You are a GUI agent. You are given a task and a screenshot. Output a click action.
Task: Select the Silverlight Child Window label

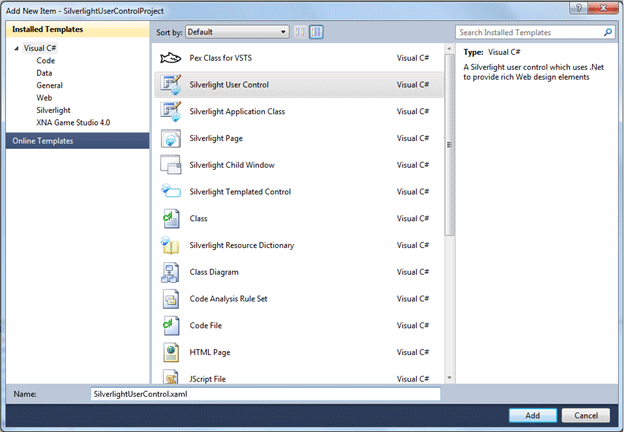(x=232, y=165)
